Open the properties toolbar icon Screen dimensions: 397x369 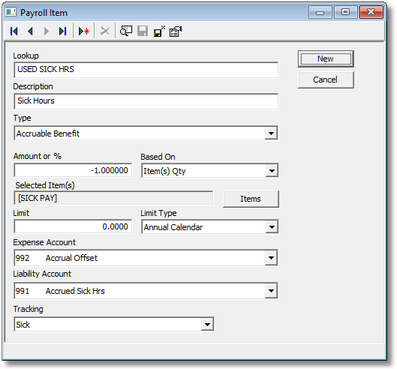pos(176,31)
